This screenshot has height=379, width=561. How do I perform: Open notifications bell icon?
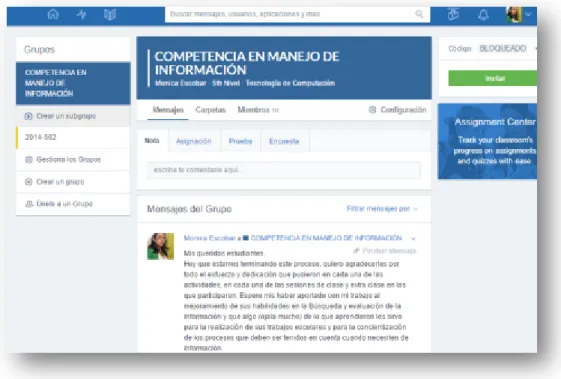click(483, 15)
